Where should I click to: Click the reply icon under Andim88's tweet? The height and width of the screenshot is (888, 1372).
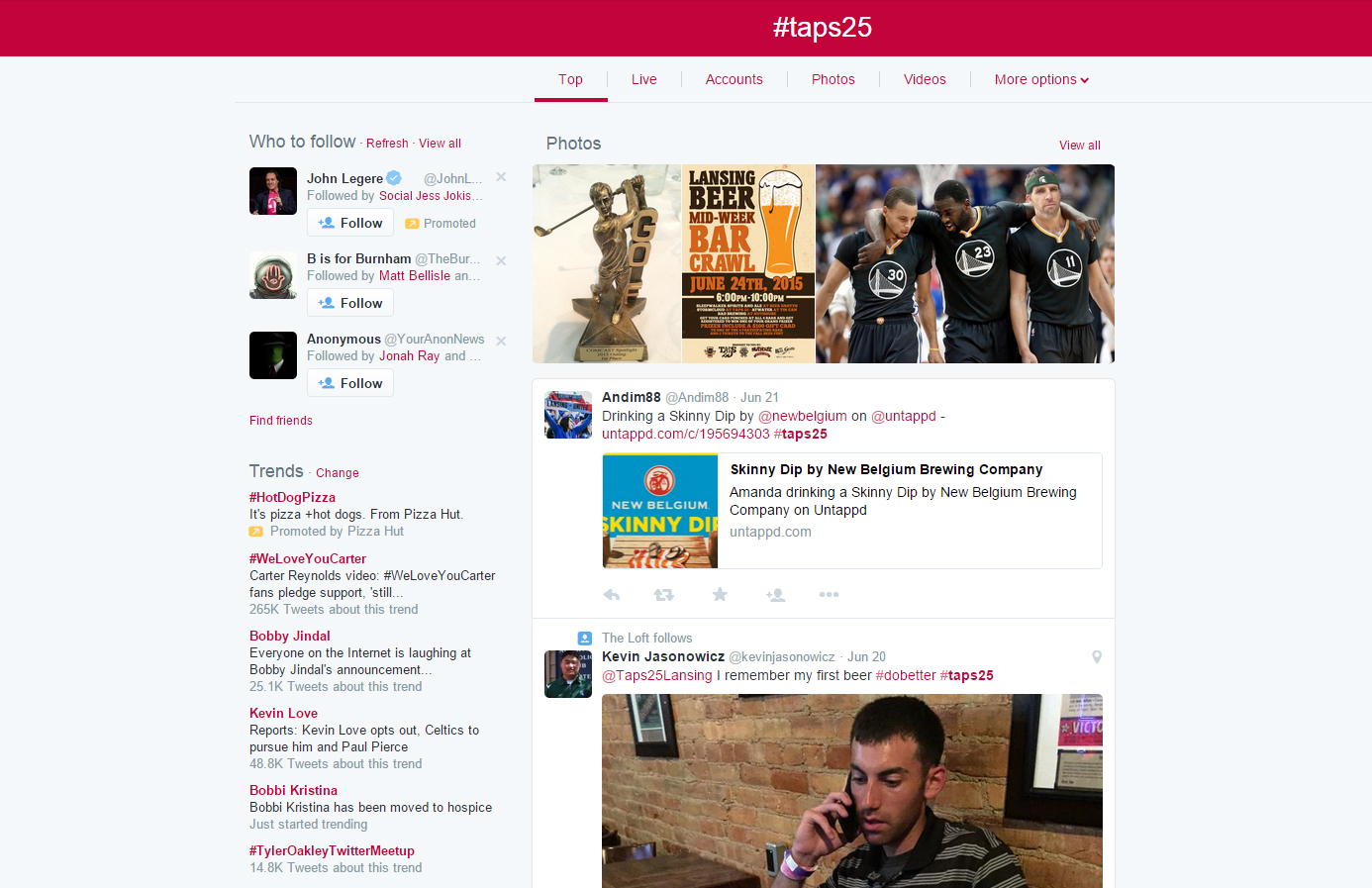pyautogui.click(x=612, y=595)
